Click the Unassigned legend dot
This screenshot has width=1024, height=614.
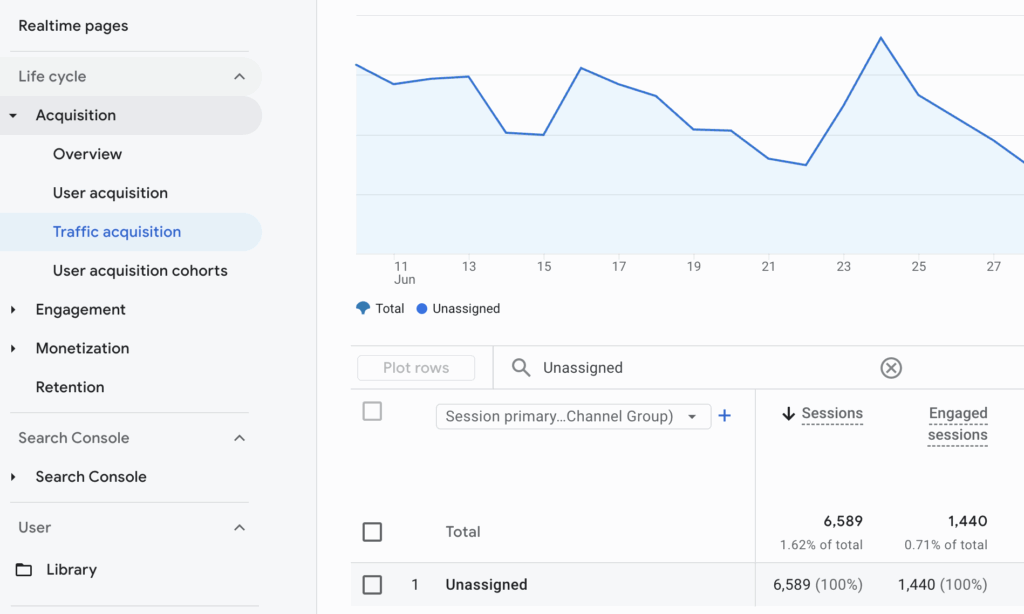pos(422,308)
